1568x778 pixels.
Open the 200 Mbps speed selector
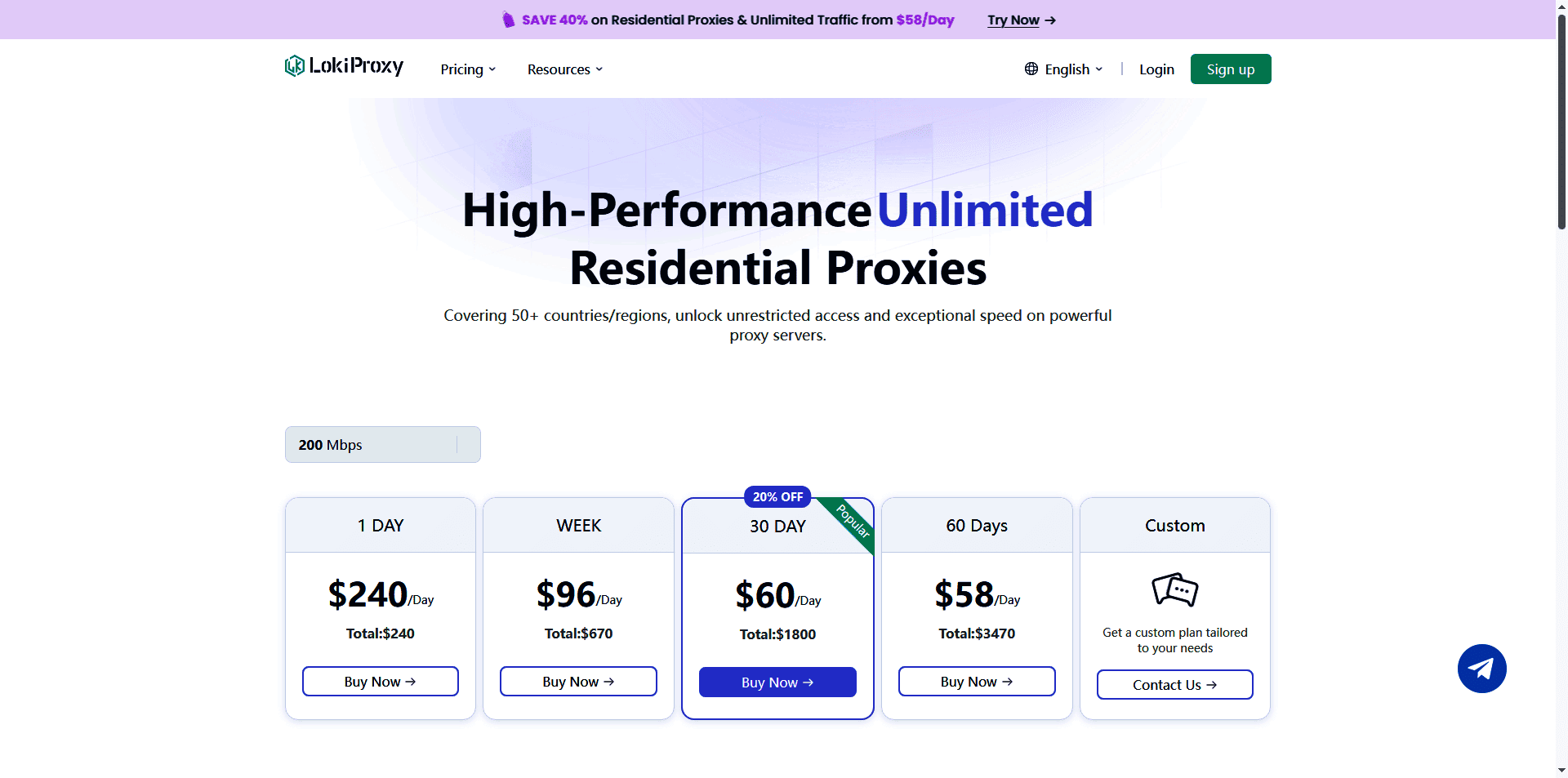pos(382,445)
